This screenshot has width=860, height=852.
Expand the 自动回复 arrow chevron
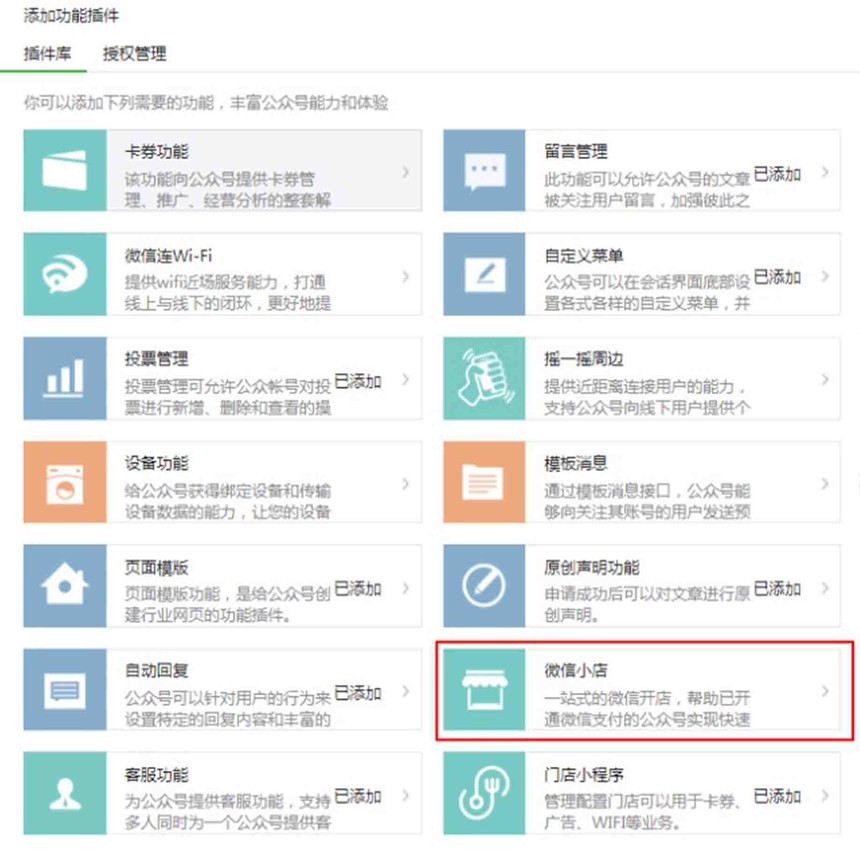(x=406, y=691)
